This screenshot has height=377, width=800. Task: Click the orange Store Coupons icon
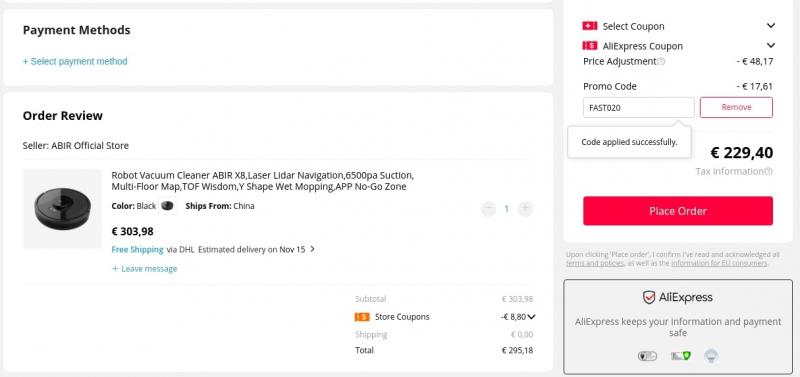pos(362,317)
